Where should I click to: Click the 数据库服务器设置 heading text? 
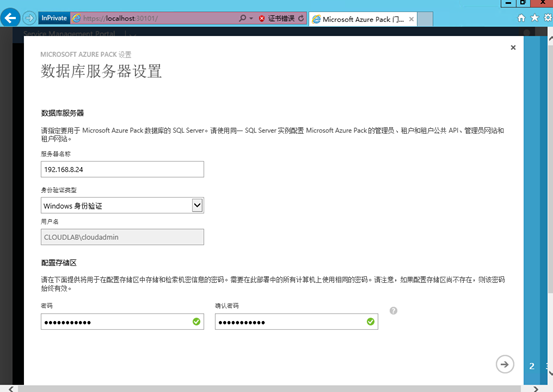pyautogui.click(x=101, y=71)
